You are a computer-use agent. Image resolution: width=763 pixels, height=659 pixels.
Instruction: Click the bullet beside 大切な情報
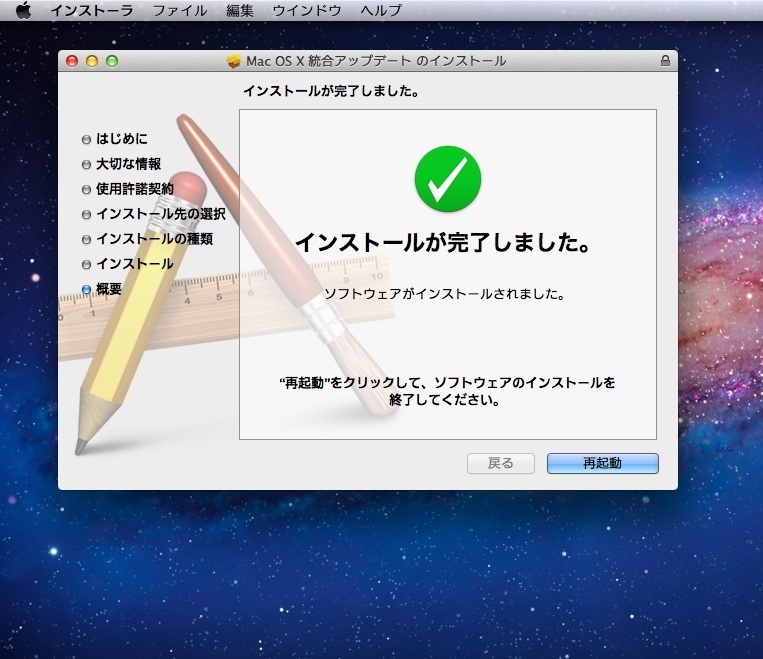coord(86,165)
